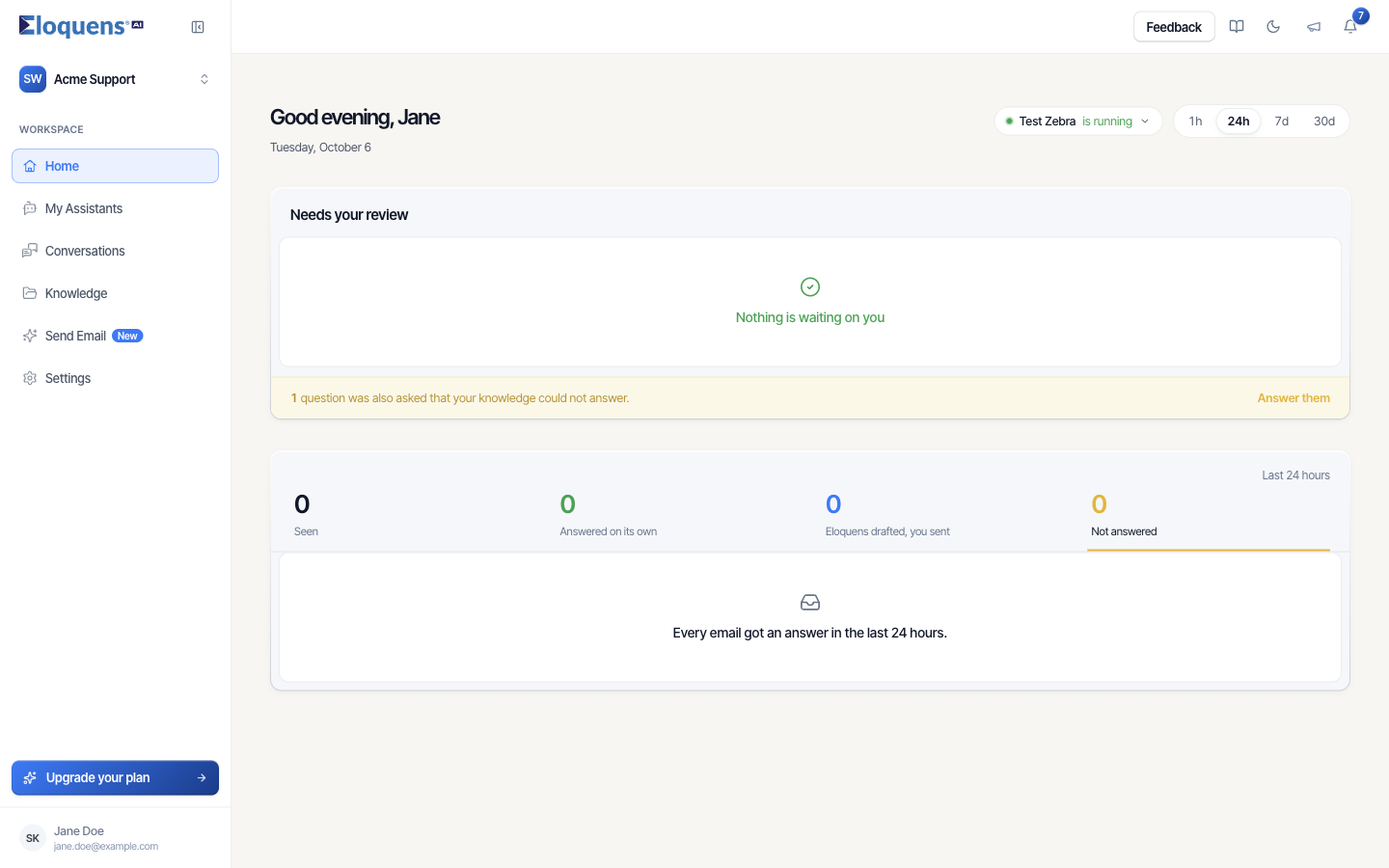Open documentation book icon
This screenshot has height=868, width=1389.
pyautogui.click(x=1237, y=27)
